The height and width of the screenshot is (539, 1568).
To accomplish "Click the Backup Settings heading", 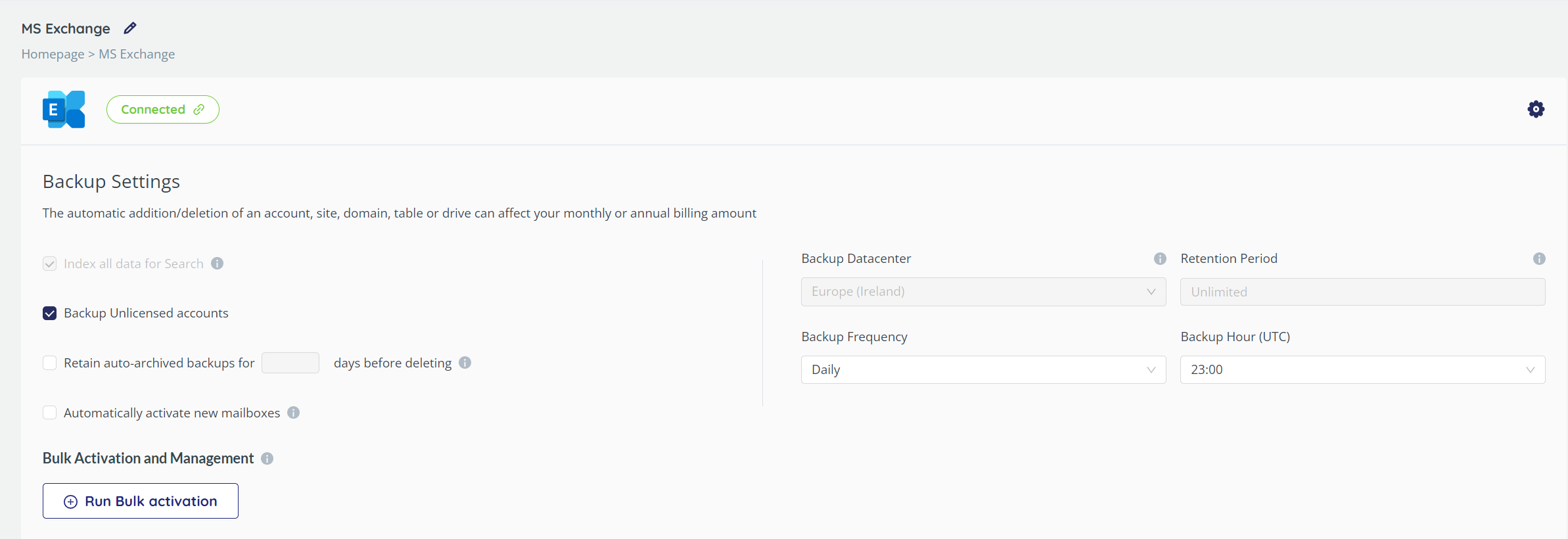I will pos(111,181).
